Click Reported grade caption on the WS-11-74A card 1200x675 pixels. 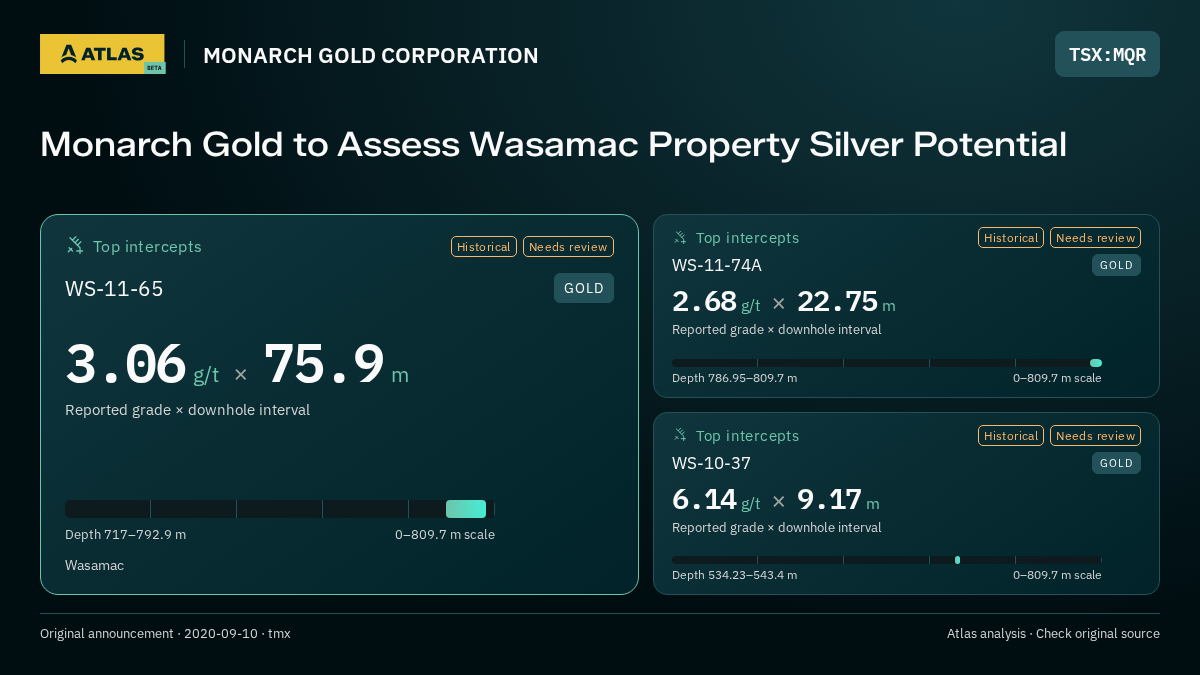[776, 330]
